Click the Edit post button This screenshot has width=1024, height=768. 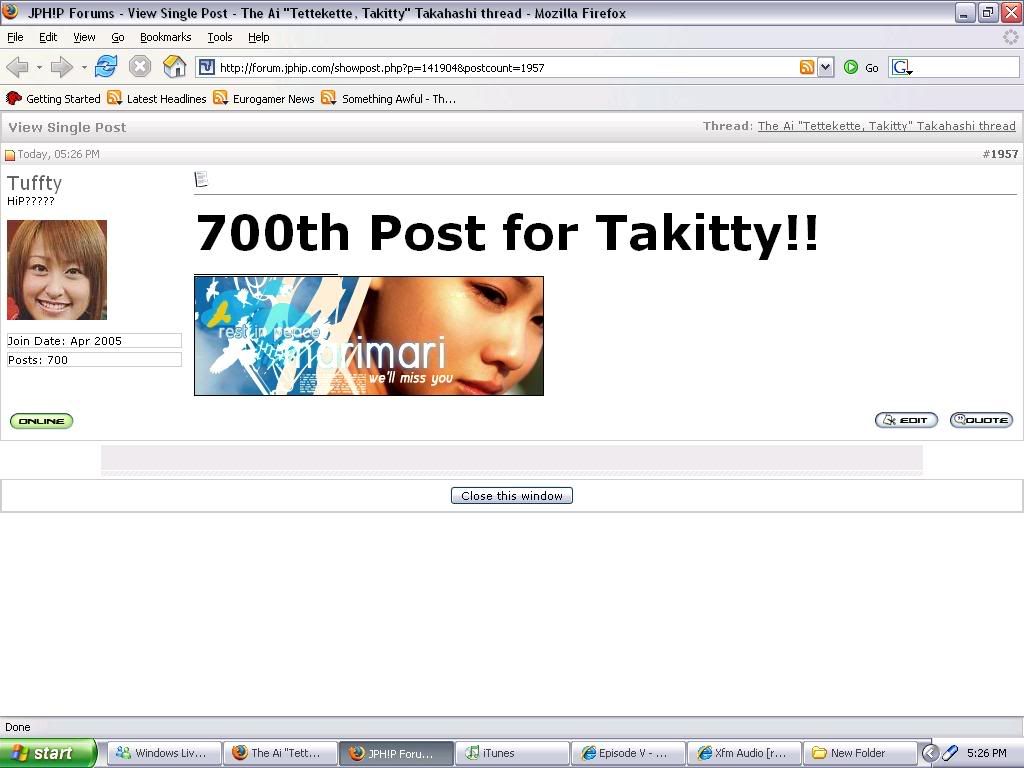coord(906,420)
